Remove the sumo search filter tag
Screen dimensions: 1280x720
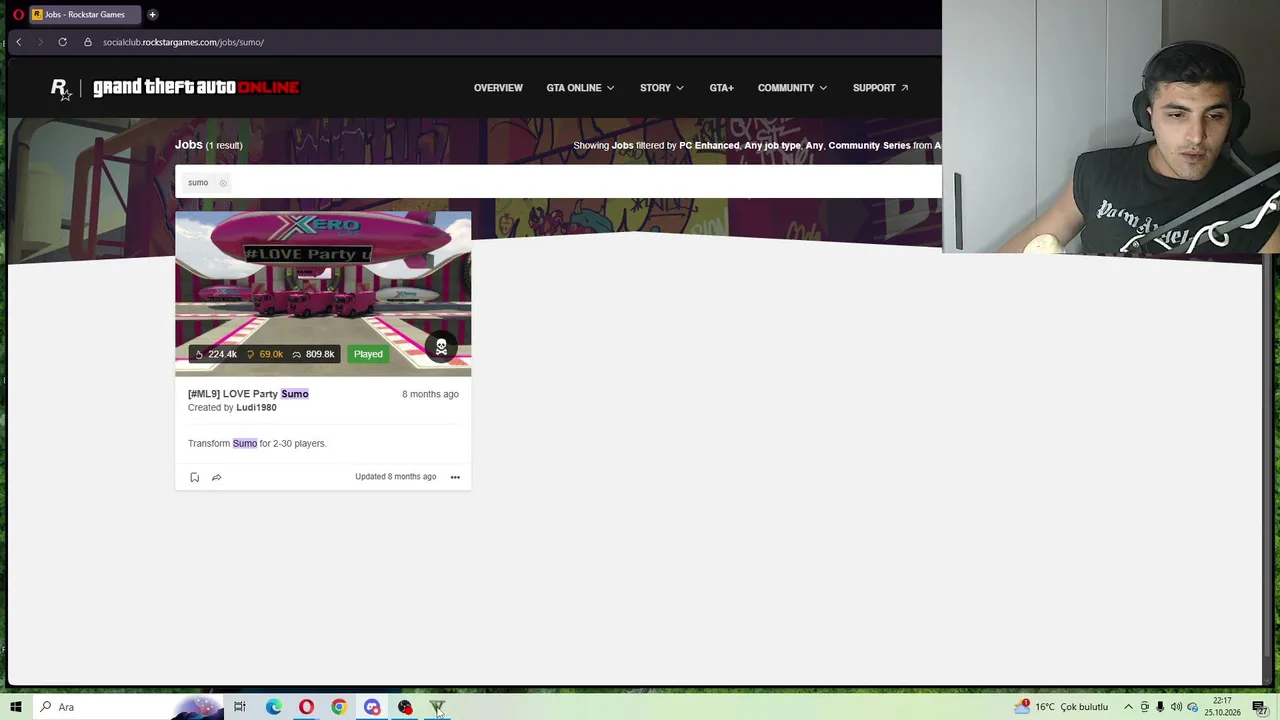click(x=223, y=183)
